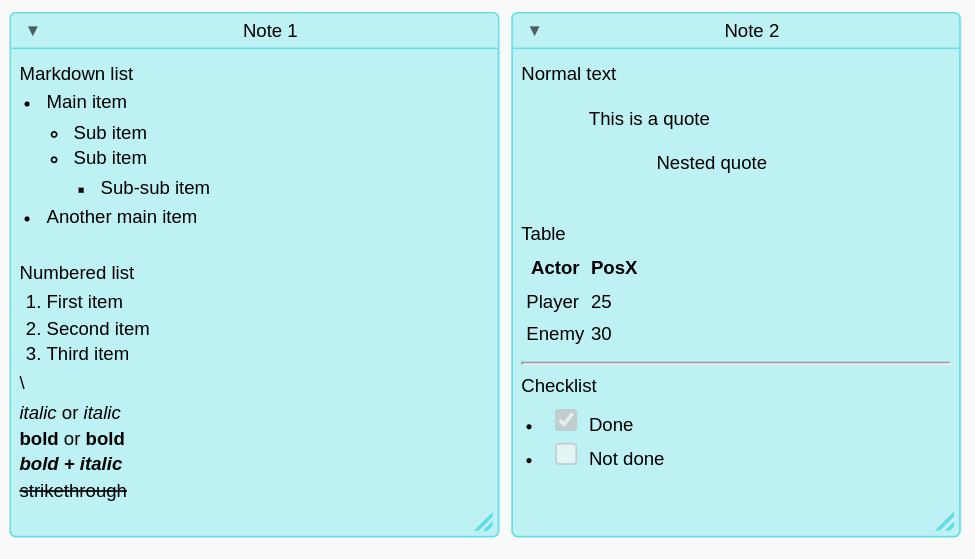Click the horizontal rule above Checklist

coord(735,363)
